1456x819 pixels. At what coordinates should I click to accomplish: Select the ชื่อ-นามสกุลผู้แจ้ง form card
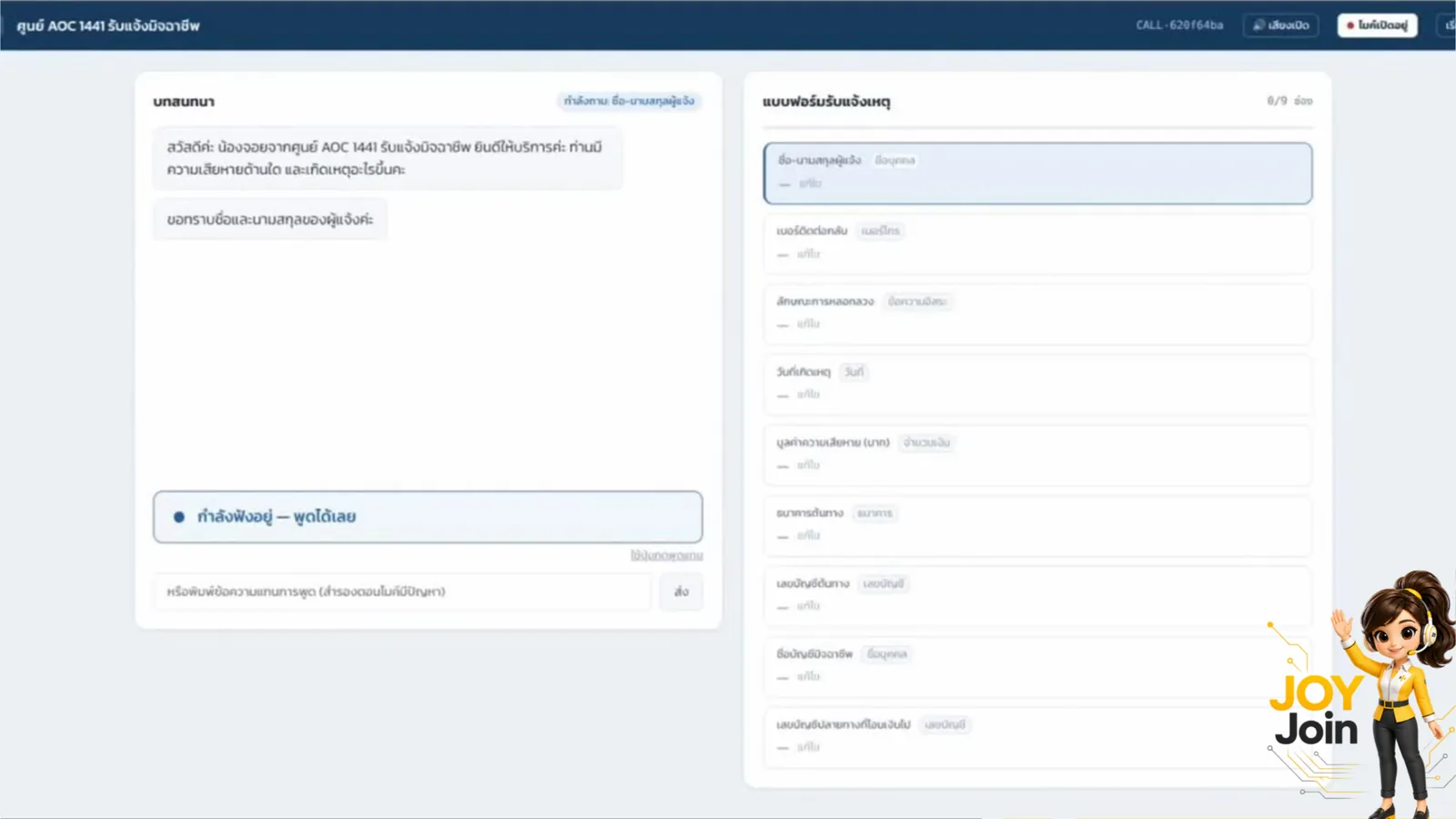(x=1037, y=173)
